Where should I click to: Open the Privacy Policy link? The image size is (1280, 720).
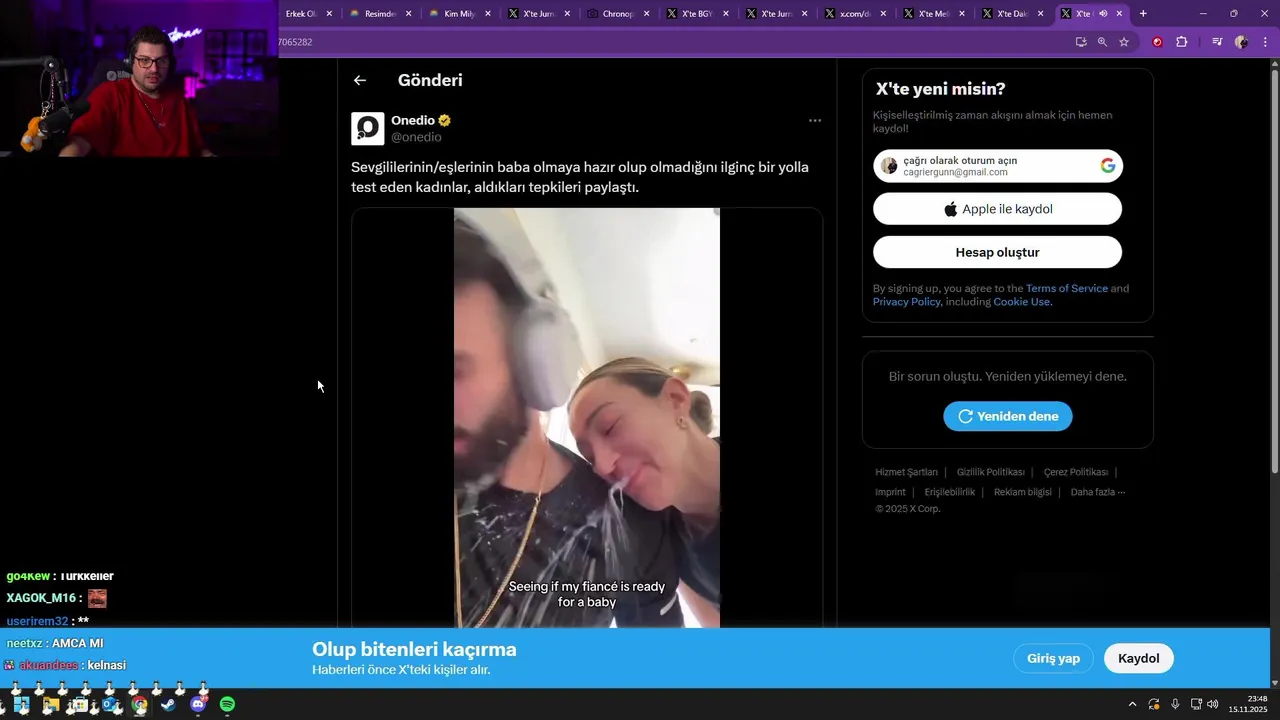(906, 302)
